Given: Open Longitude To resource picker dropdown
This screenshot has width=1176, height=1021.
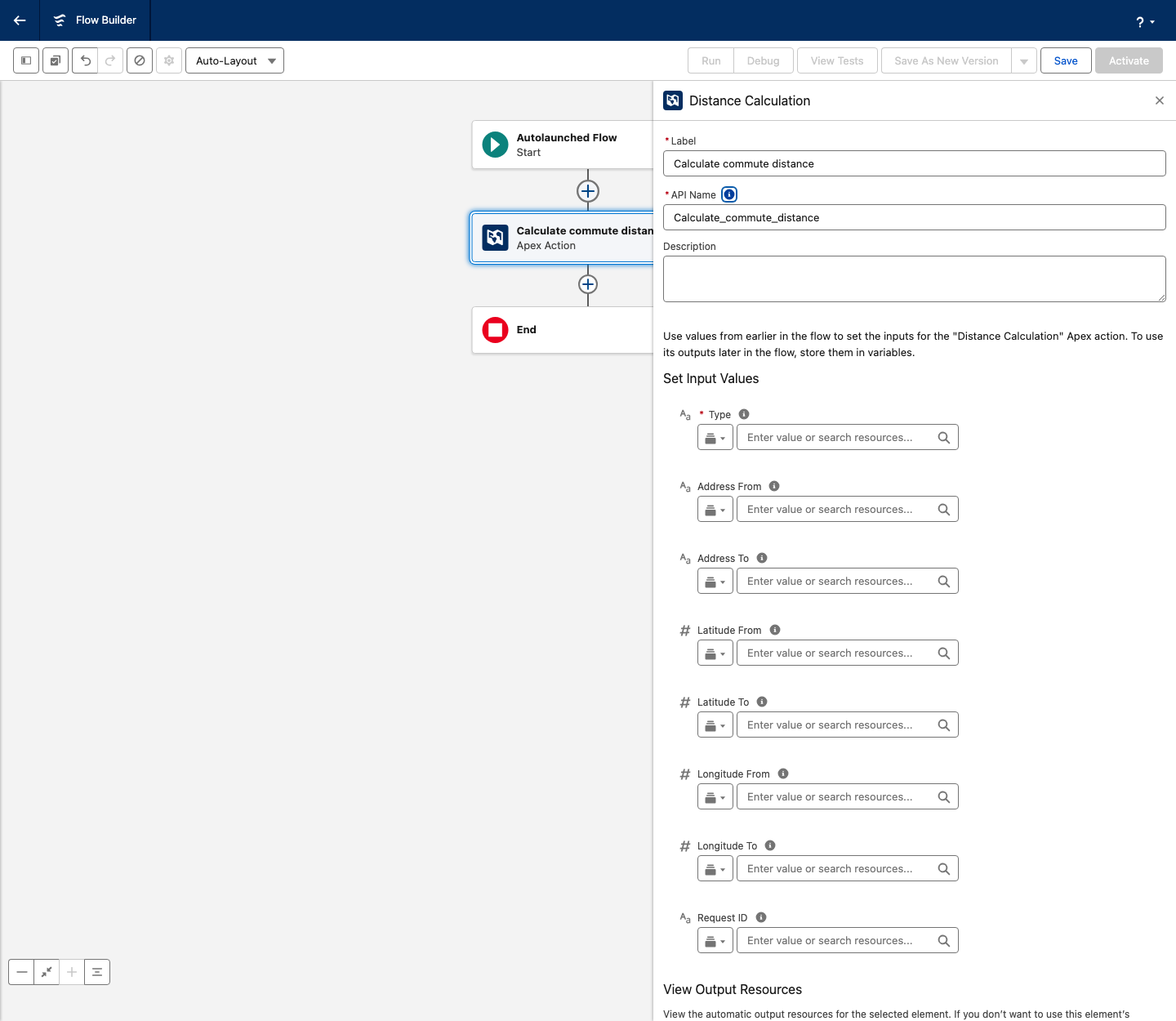Looking at the screenshot, I should pyautogui.click(x=715, y=869).
